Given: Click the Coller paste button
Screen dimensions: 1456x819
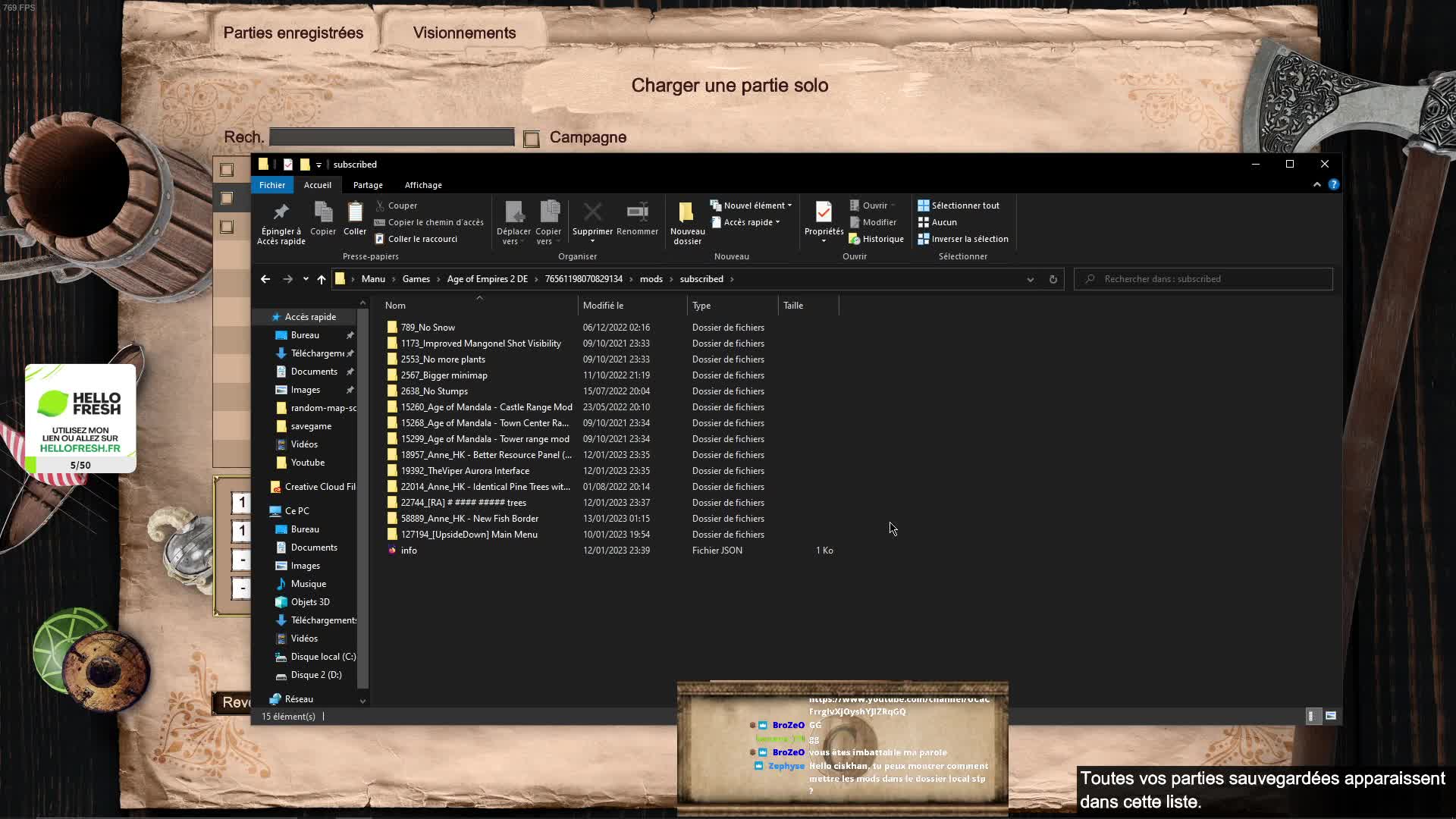Looking at the screenshot, I should point(355,218).
